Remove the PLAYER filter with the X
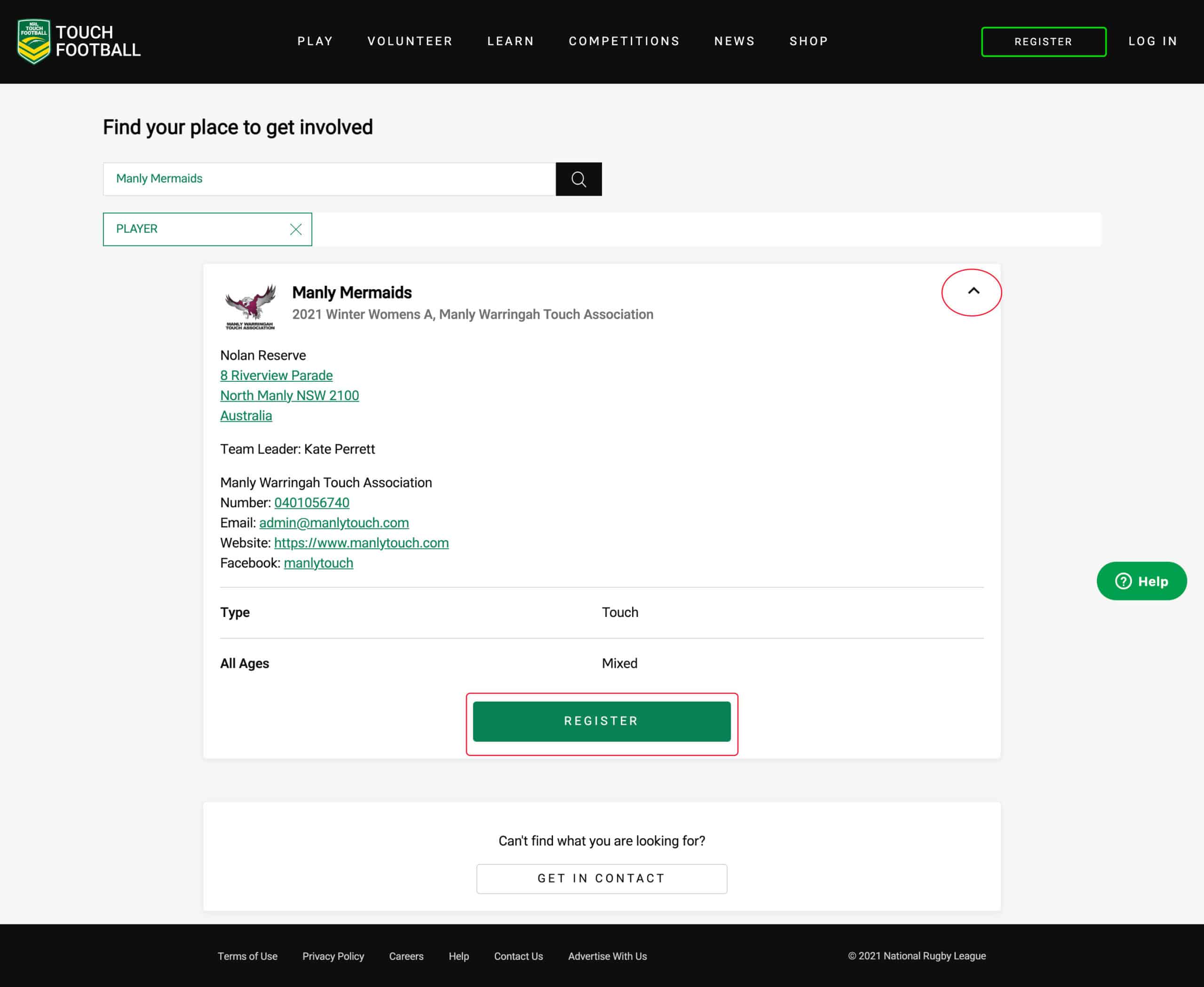 [296, 229]
